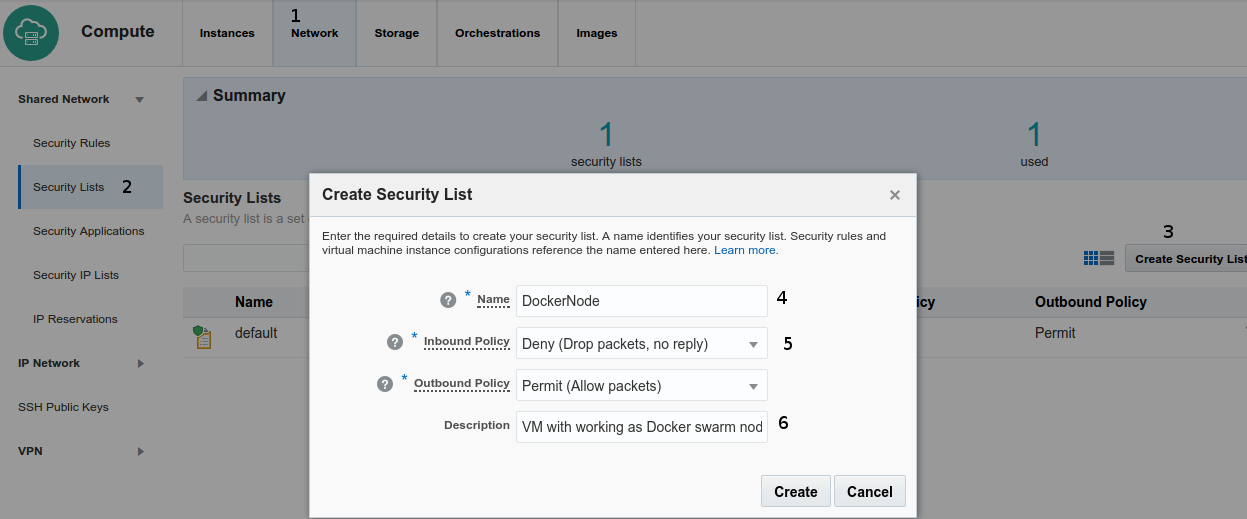The width and height of the screenshot is (1247, 519).
Task: Switch to grid view icon
Action: [1091, 258]
